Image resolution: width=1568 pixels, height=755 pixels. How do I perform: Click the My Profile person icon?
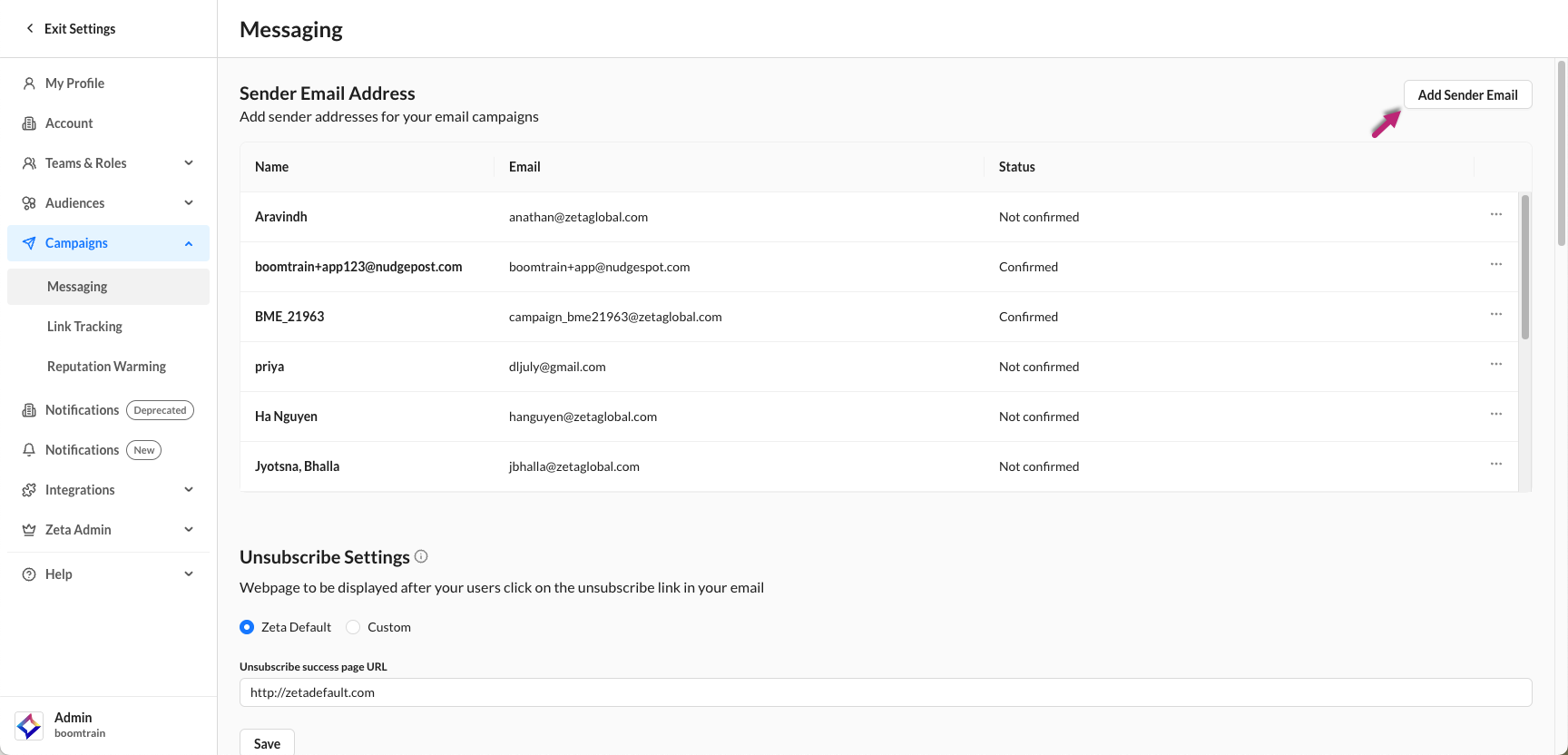tap(29, 83)
